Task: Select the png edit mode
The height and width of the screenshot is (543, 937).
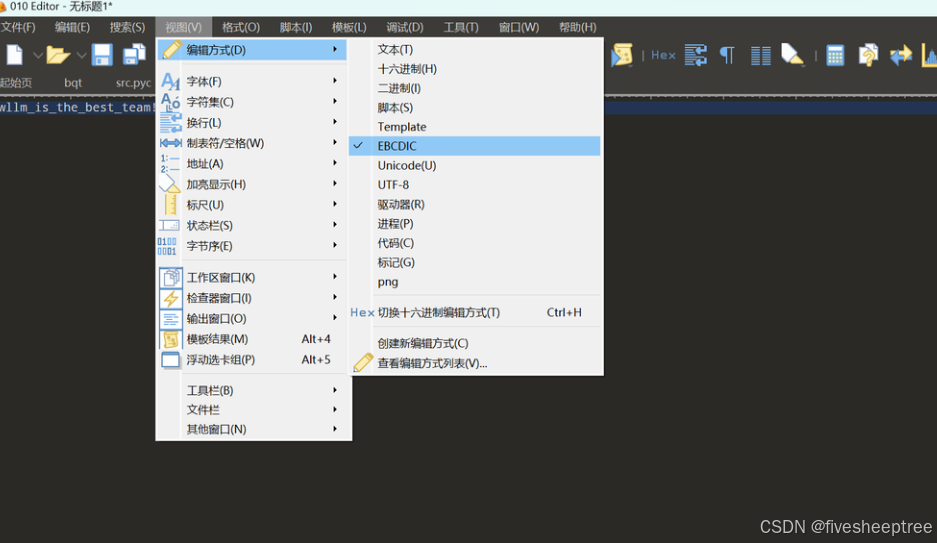Action: (474, 281)
